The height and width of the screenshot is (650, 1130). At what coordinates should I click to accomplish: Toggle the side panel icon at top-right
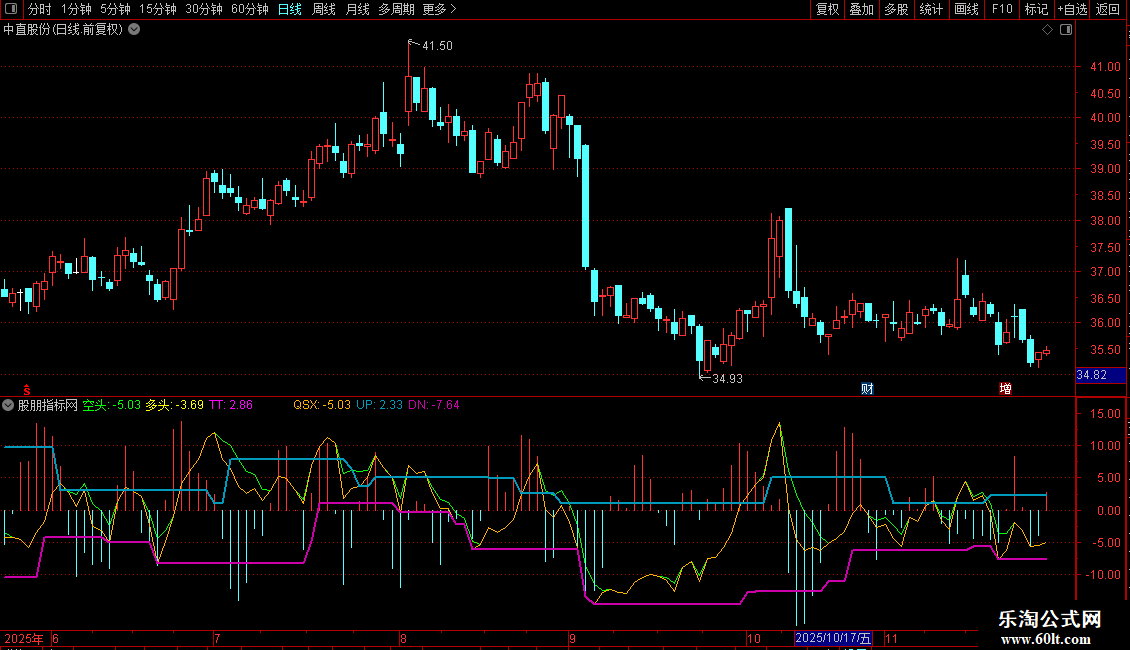(x=1066, y=30)
